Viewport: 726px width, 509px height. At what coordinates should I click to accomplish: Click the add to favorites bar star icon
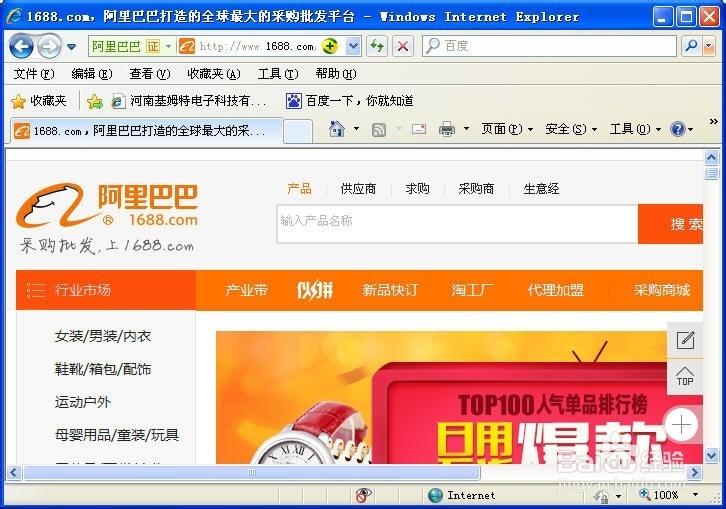point(94,101)
